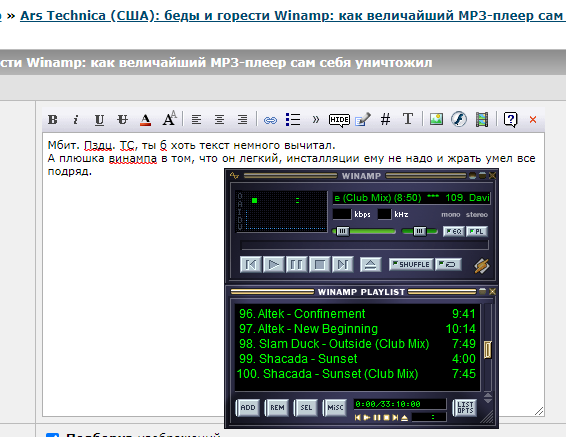
Task: Open the playlist REM menu
Action: tap(277, 408)
